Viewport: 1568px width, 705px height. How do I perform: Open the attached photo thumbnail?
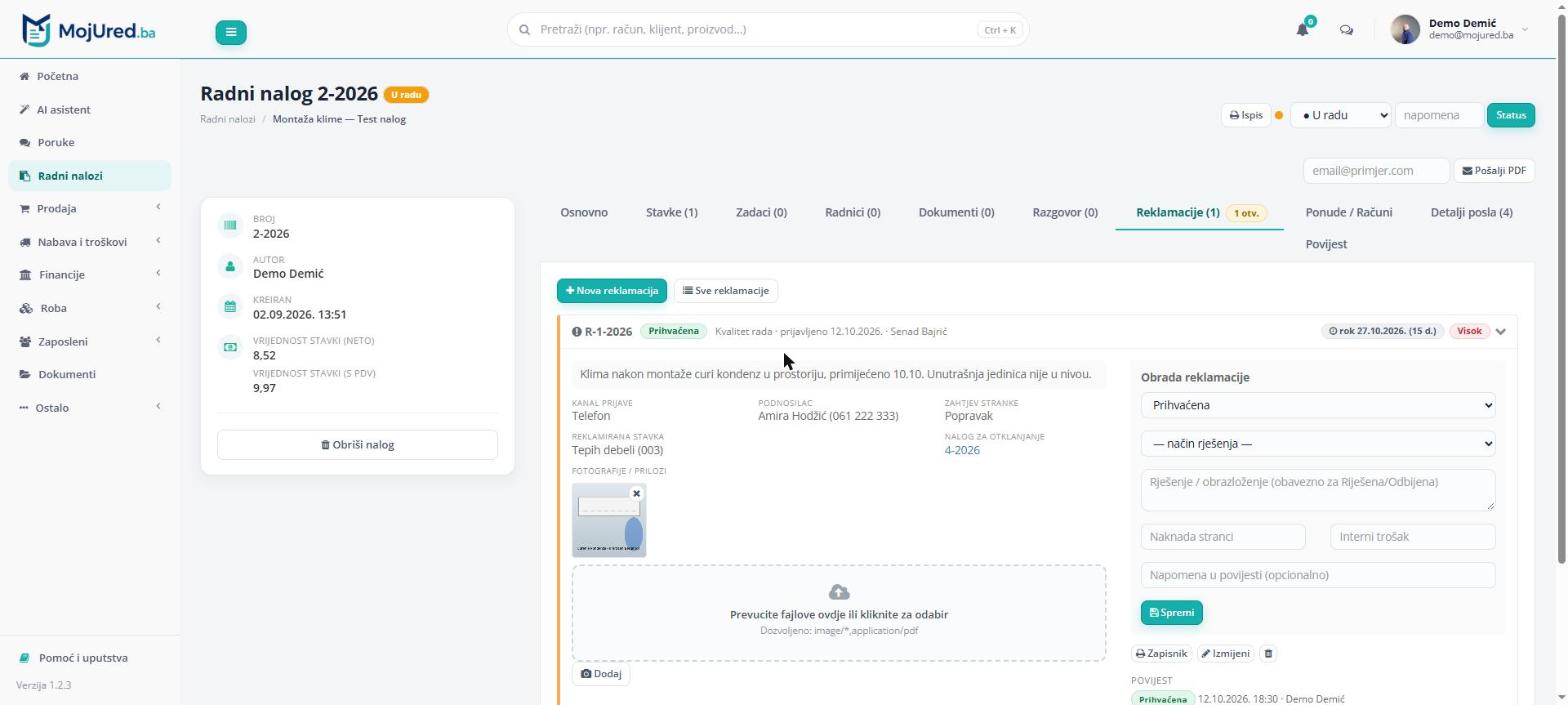[609, 520]
